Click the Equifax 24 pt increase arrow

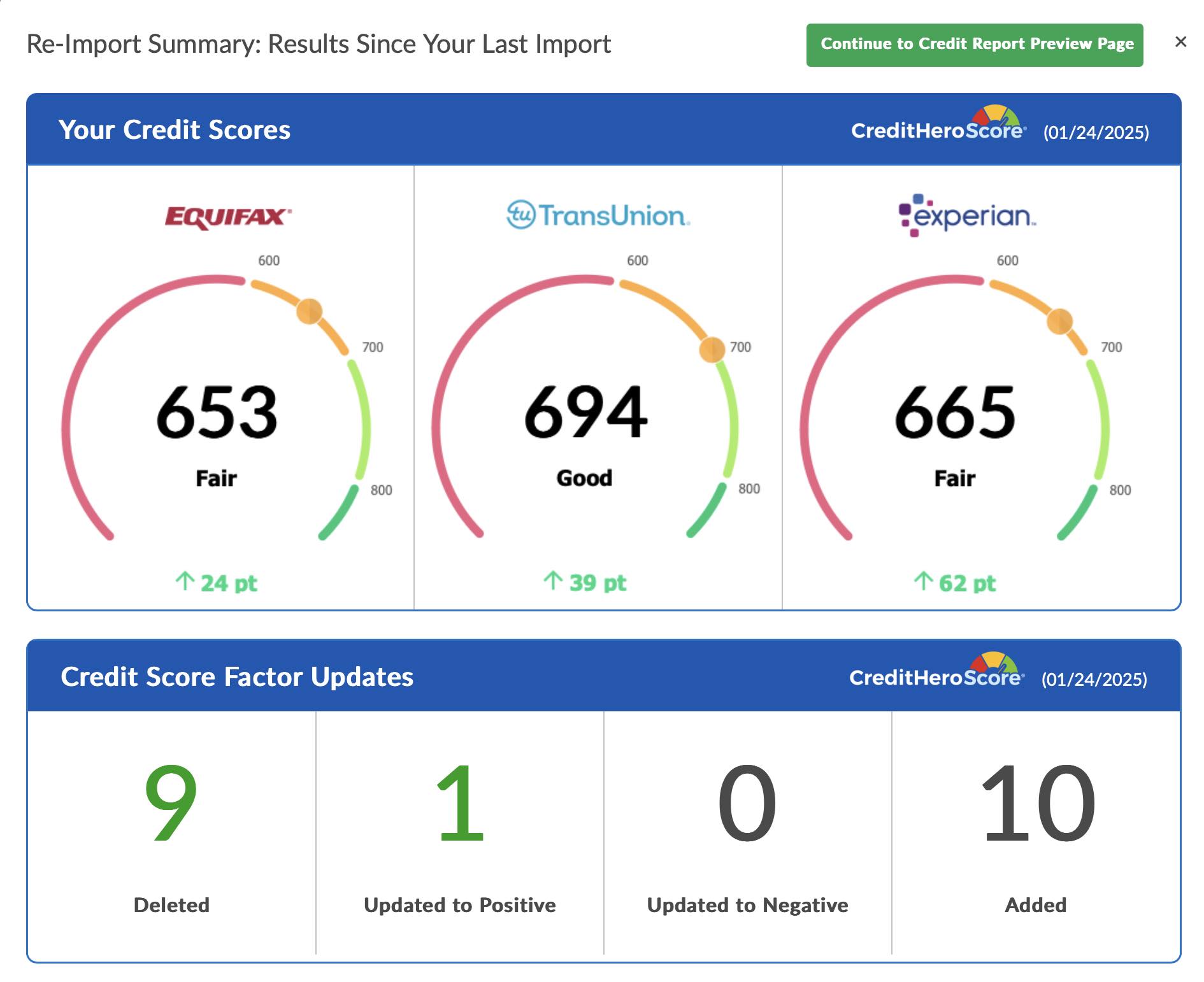click(x=185, y=581)
